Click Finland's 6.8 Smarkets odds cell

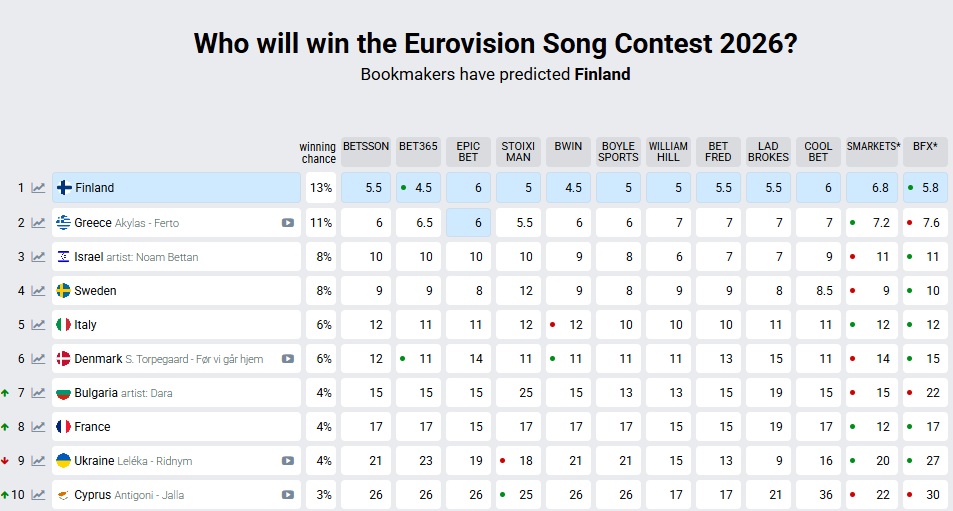pyautogui.click(x=872, y=188)
